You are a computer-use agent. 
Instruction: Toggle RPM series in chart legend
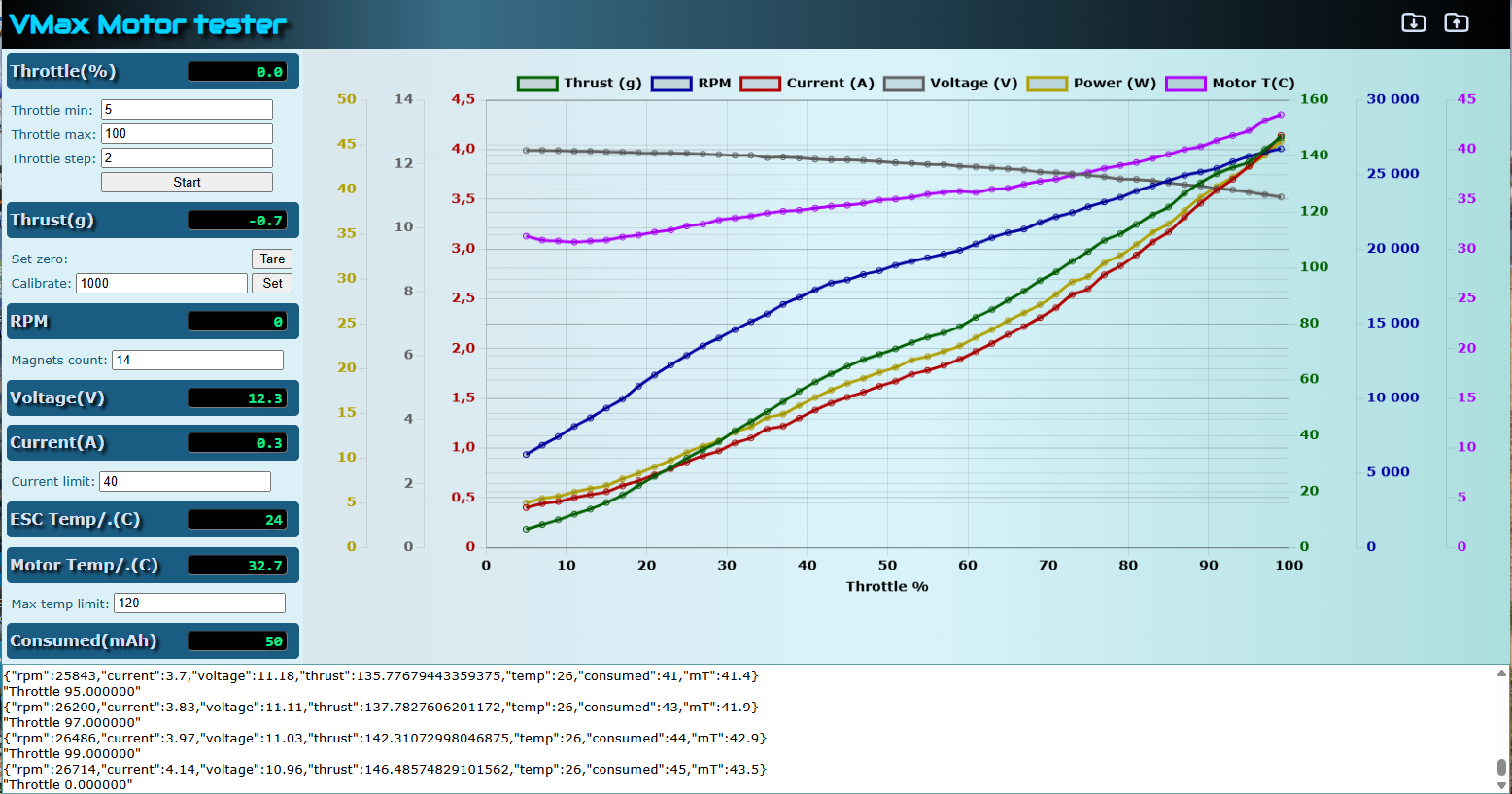tap(691, 84)
